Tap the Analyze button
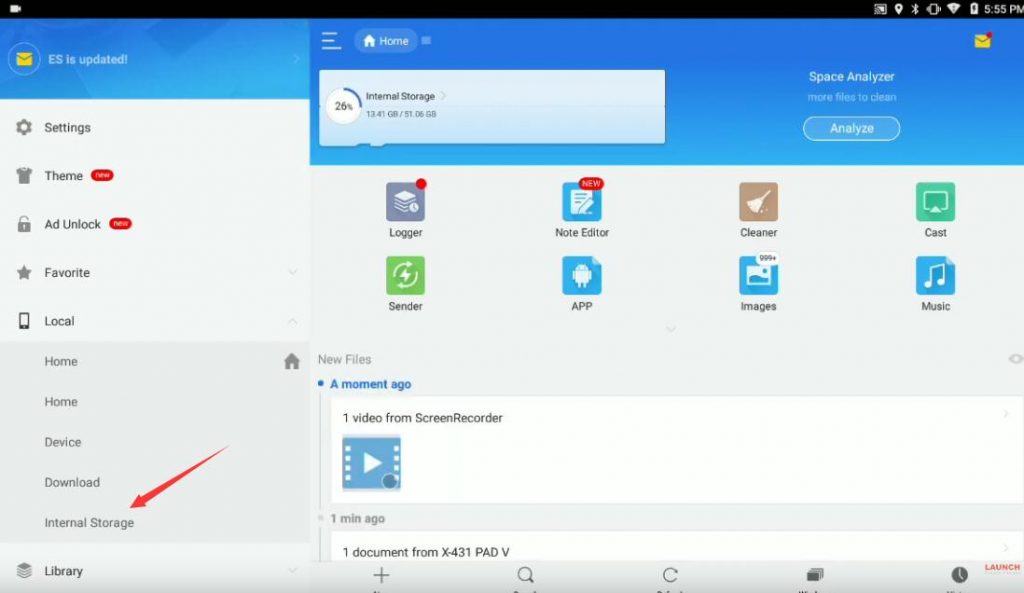 pos(851,128)
